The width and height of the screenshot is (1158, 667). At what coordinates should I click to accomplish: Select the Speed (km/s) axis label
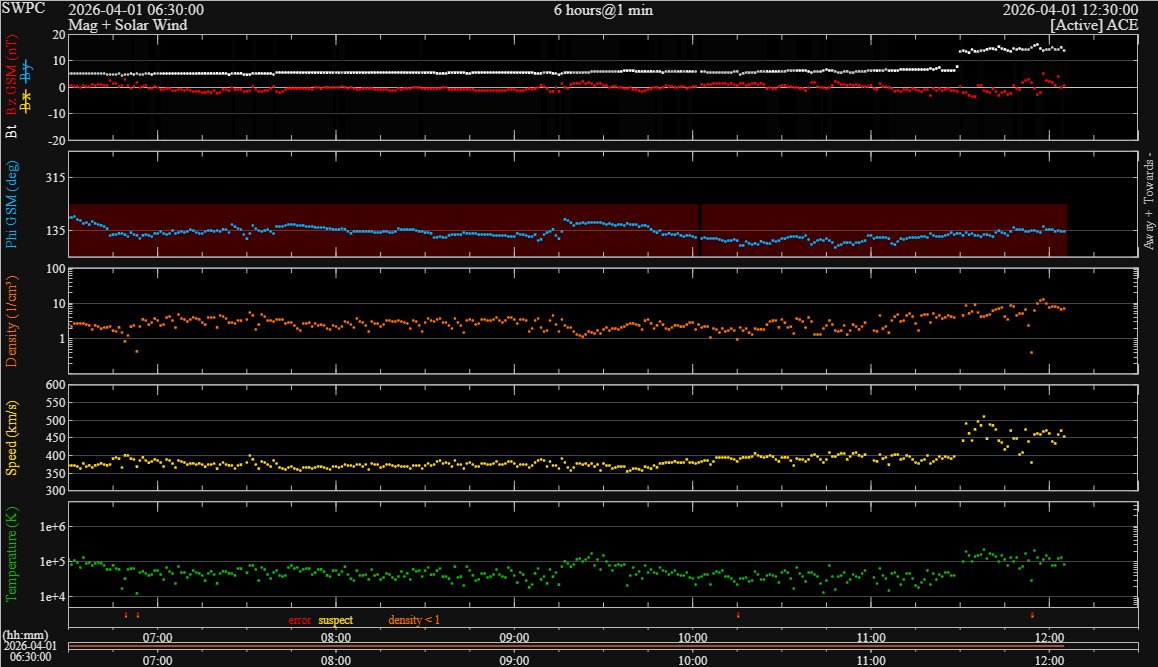11,438
